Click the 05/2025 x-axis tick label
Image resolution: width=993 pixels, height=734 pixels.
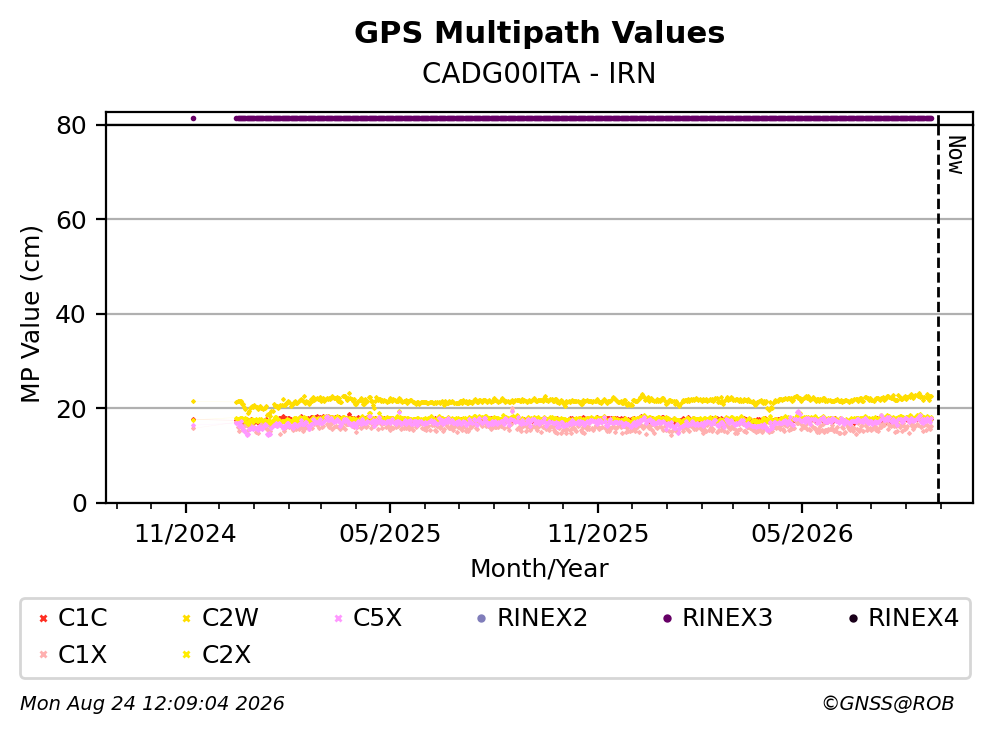[x=389, y=534]
